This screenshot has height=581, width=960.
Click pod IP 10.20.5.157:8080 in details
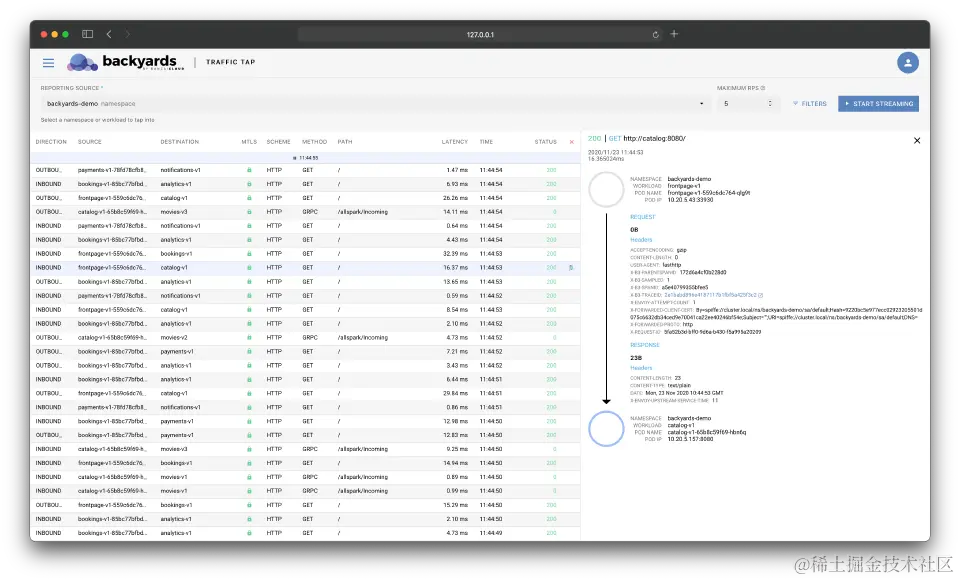[690, 439]
